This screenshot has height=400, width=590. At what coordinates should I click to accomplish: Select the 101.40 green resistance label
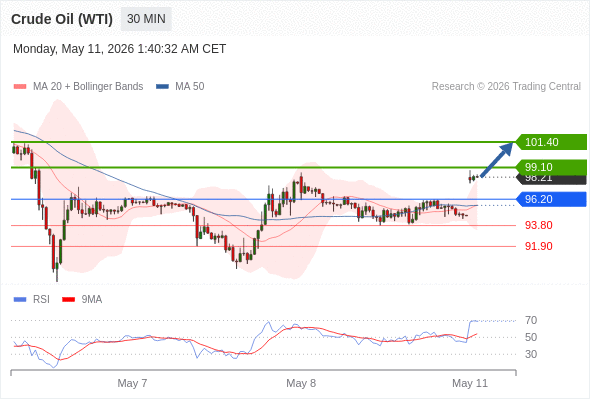(x=551, y=142)
